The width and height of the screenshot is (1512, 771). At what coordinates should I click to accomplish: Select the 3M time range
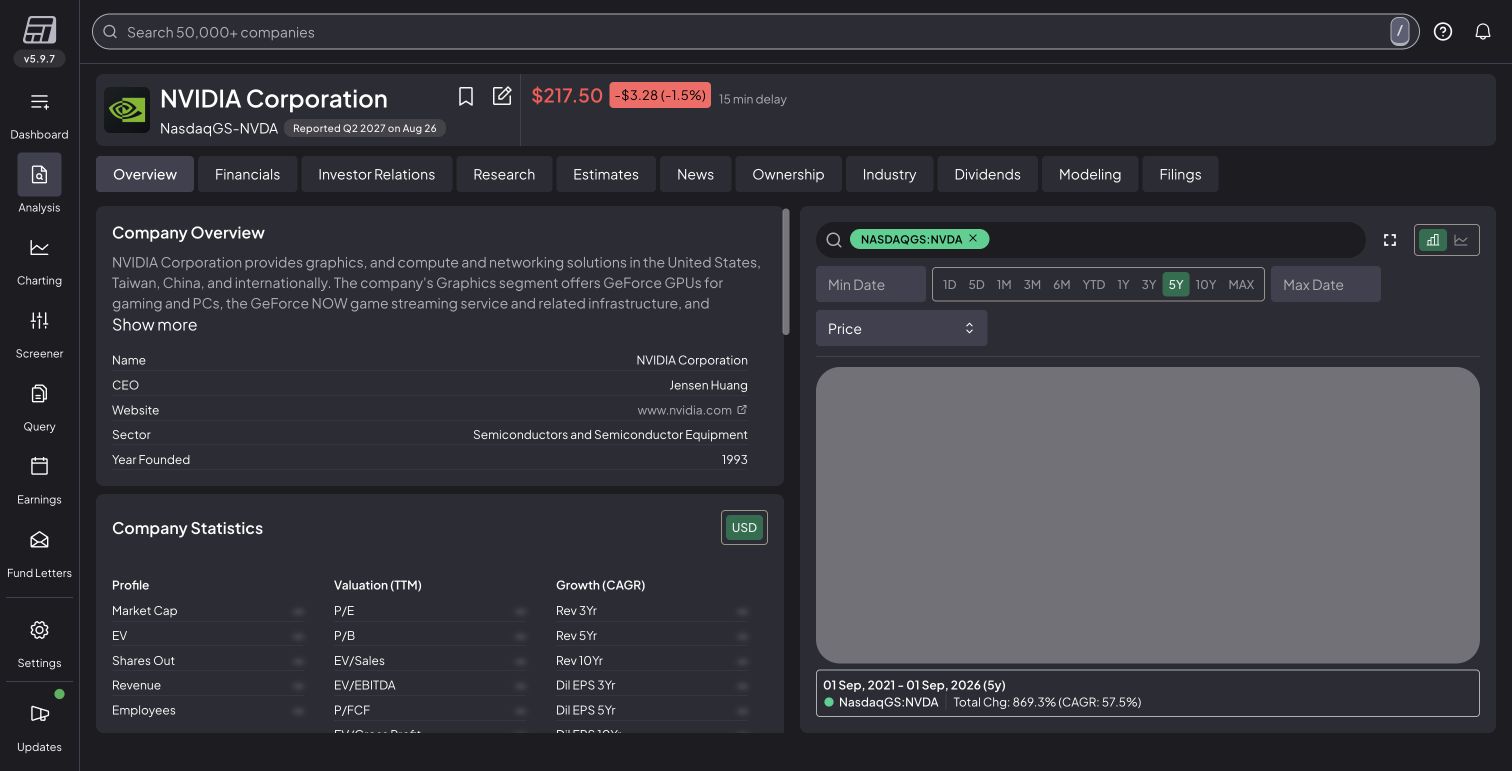pos(1032,285)
